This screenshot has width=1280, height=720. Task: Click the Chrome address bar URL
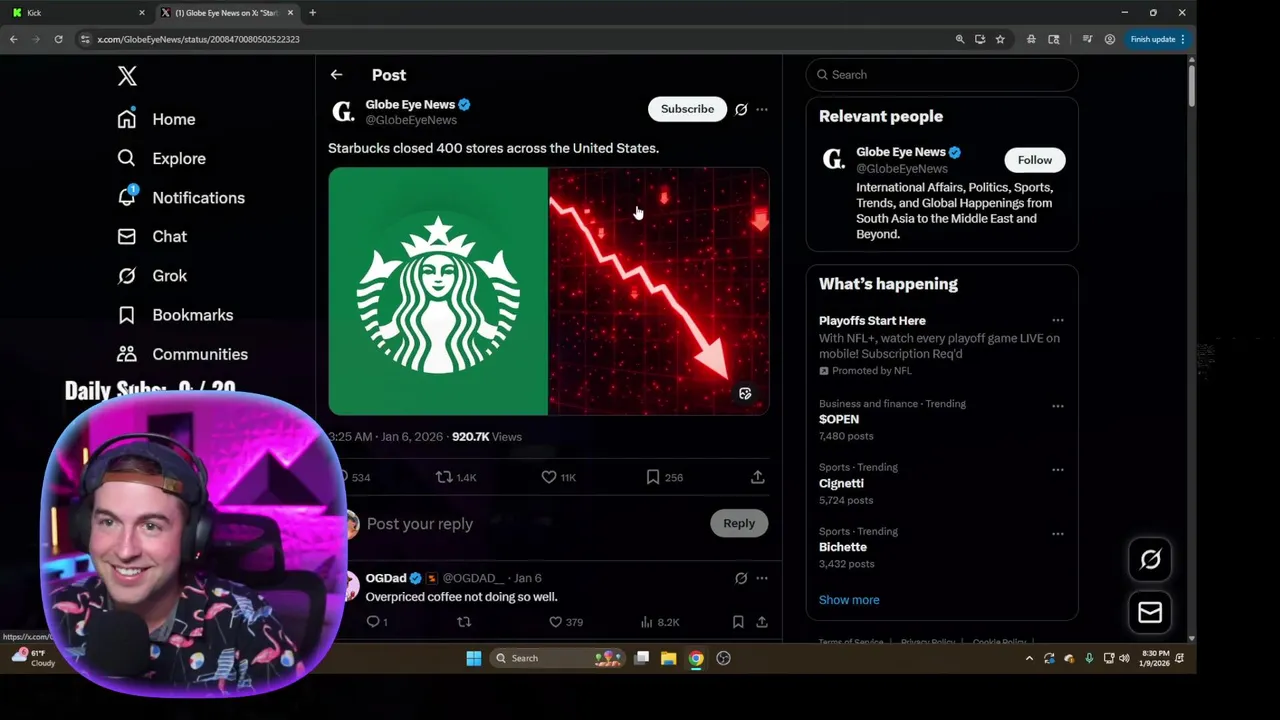click(198, 39)
